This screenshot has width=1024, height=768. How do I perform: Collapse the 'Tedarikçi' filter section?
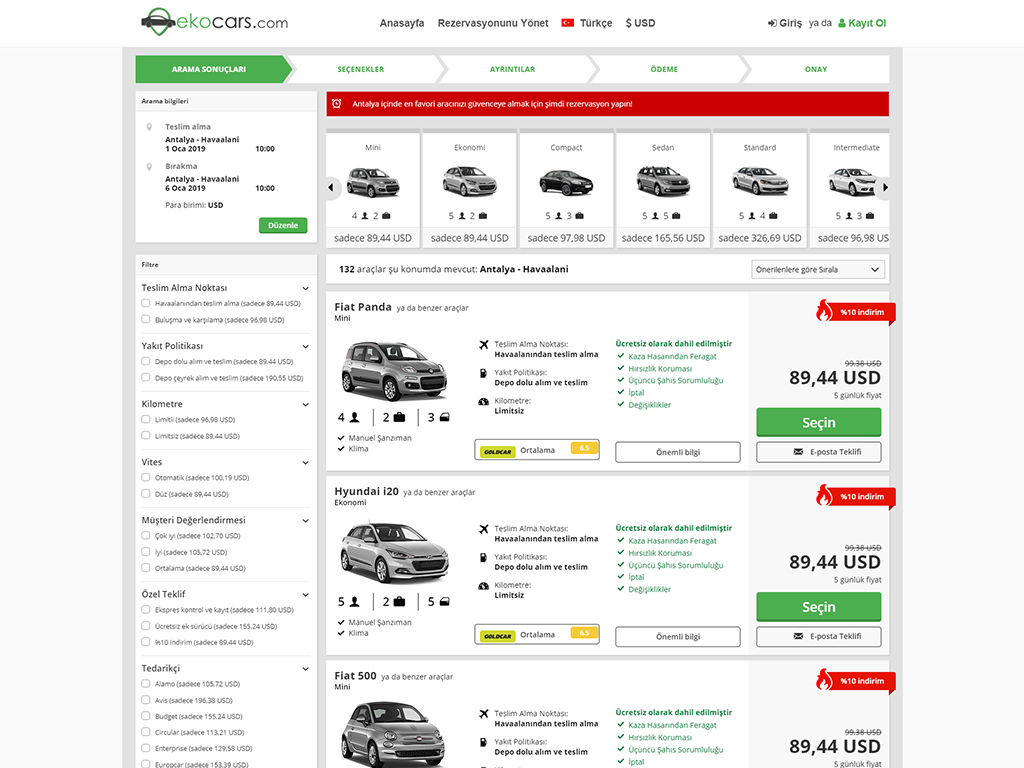(x=306, y=669)
